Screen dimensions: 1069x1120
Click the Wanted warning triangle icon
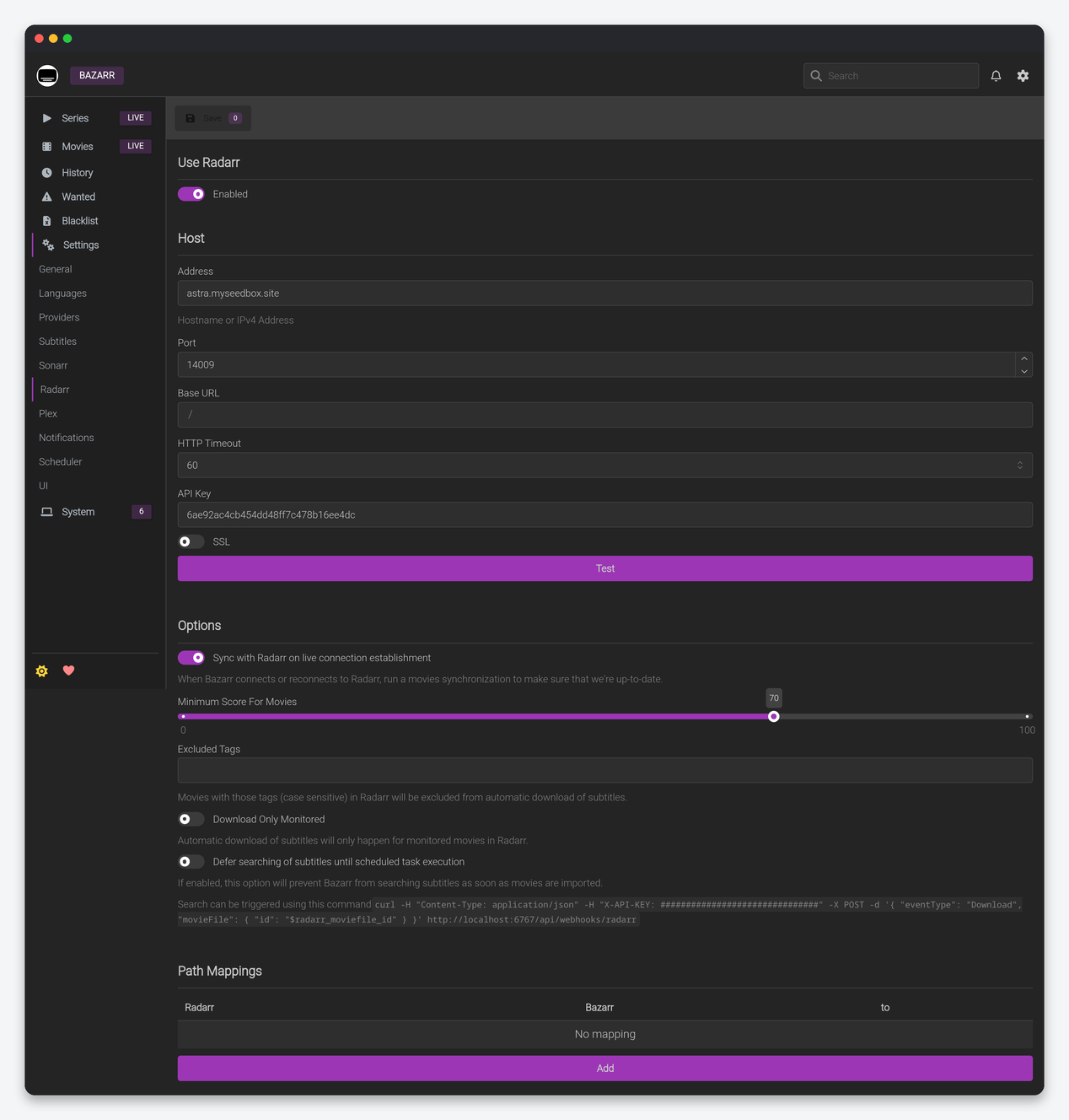(47, 197)
